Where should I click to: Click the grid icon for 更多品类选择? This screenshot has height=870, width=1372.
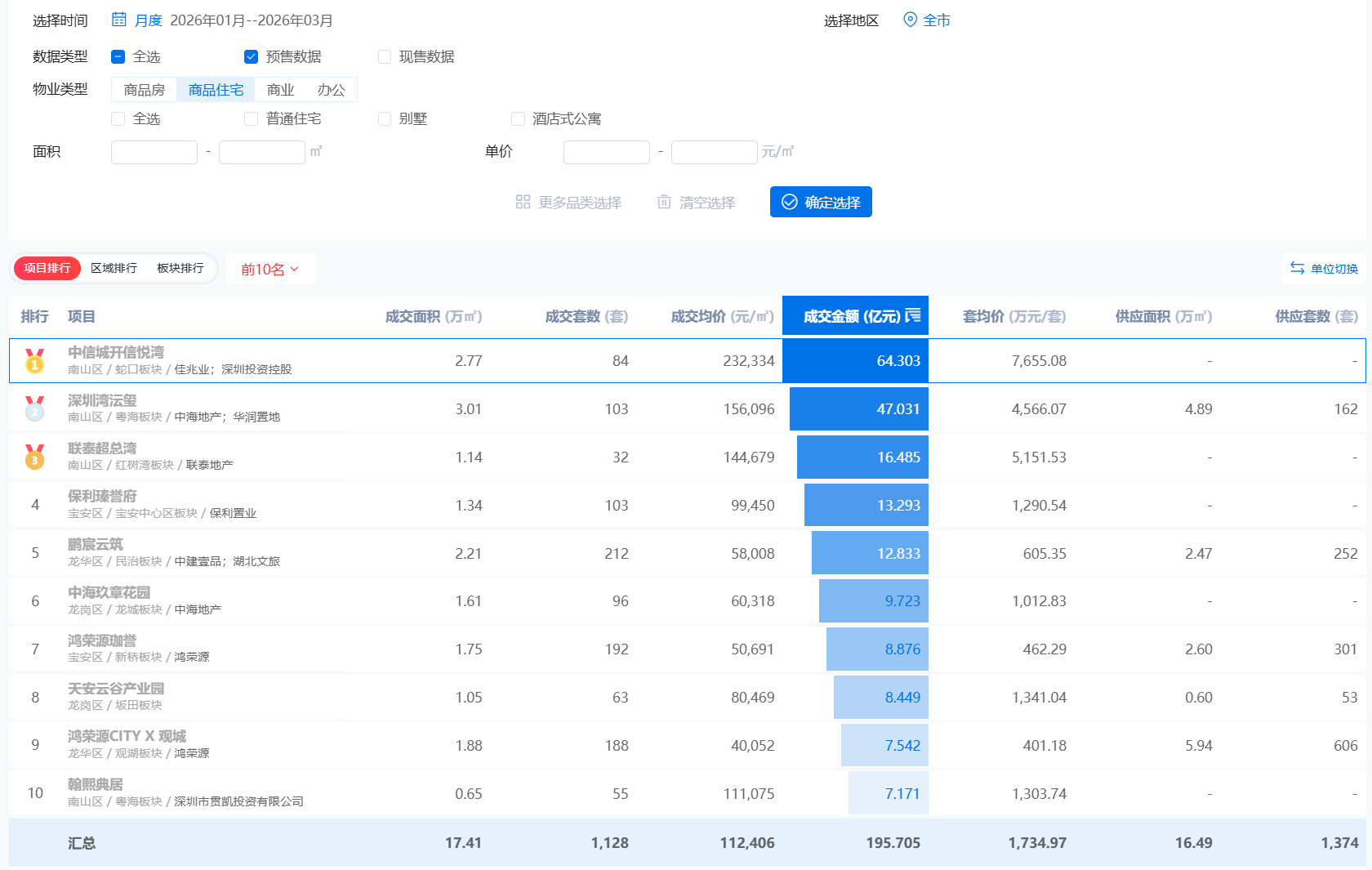point(523,202)
